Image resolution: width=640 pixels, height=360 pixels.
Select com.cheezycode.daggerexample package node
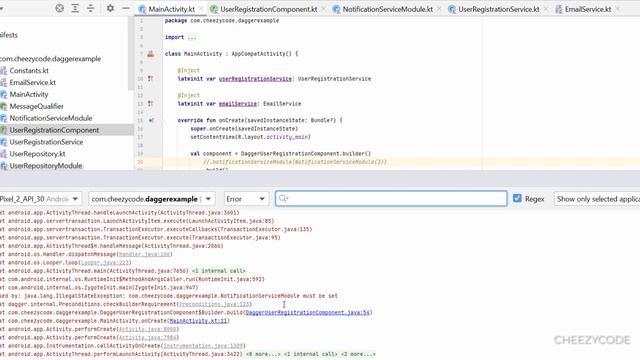click(x=50, y=59)
